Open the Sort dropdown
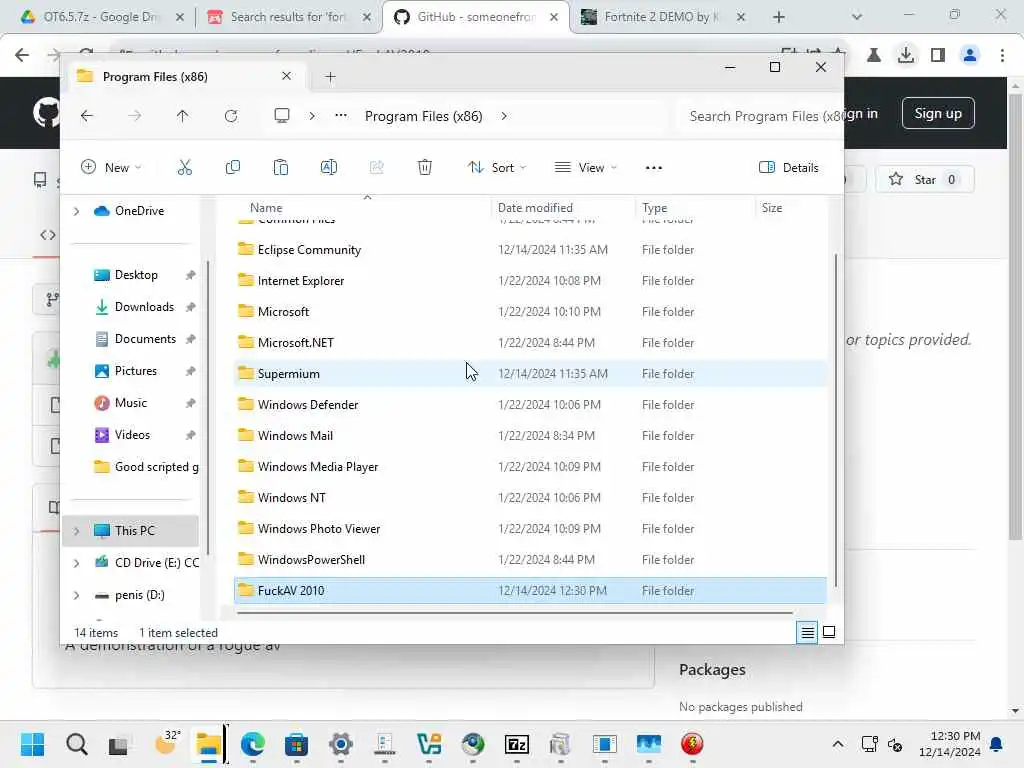1024x768 pixels. pyautogui.click(x=497, y=168)
